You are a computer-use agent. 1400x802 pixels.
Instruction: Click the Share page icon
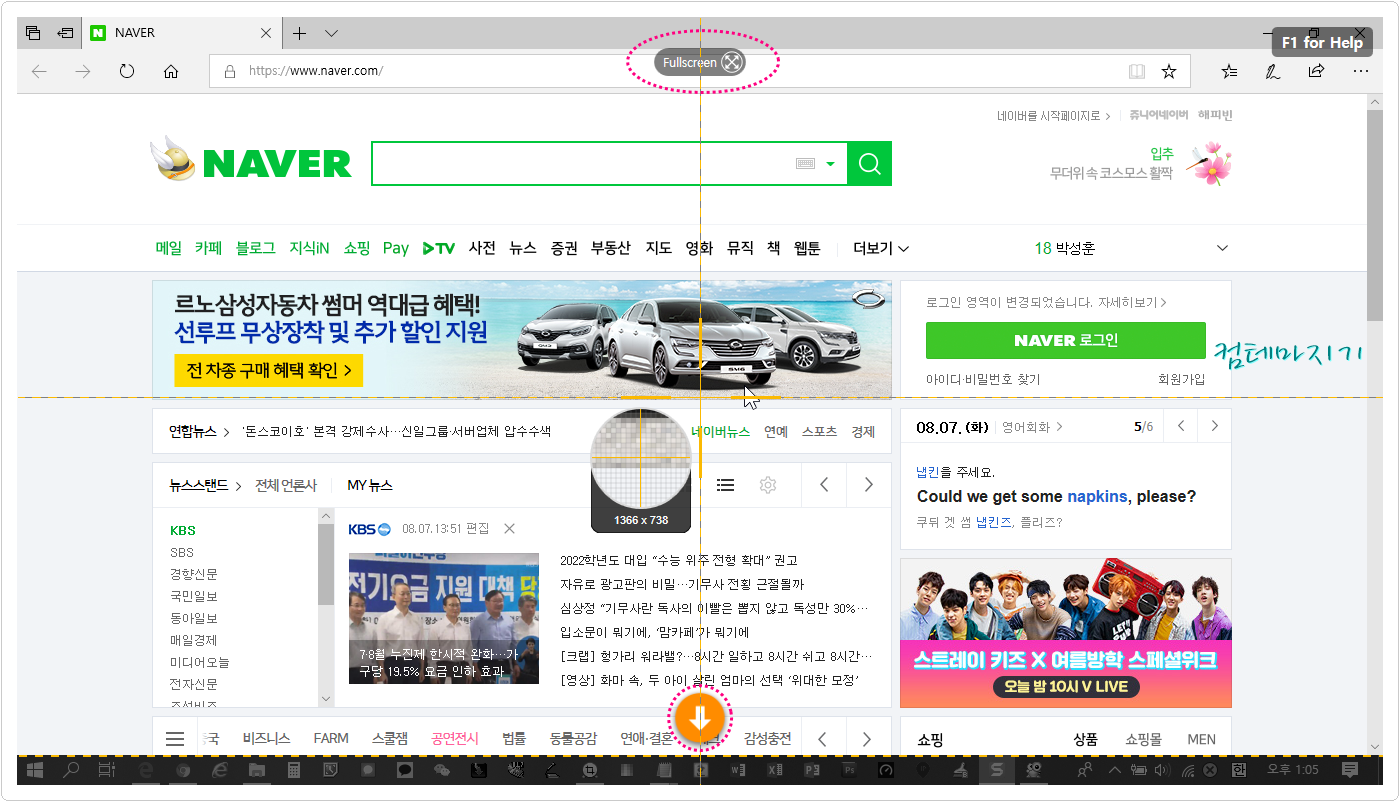pyautogui.click(x=1316, y=72)
